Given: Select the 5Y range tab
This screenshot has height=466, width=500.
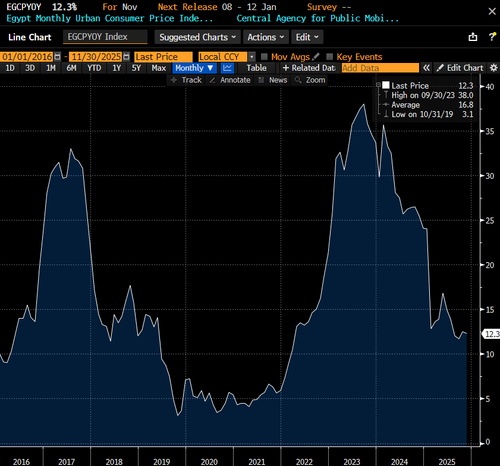Looking at the screenshot, I should [136, 68].
